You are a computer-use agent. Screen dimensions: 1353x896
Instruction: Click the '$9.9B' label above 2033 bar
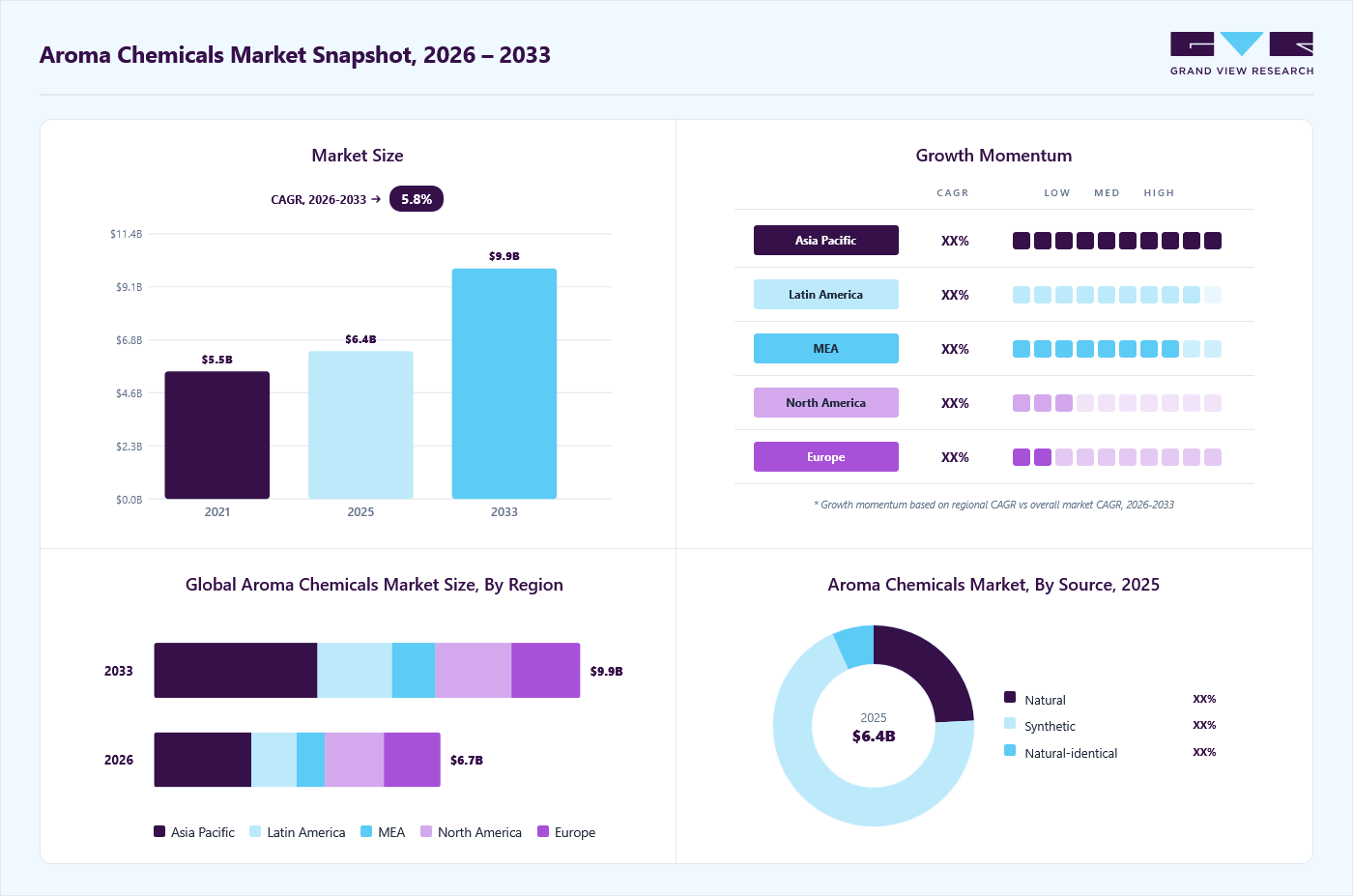point(504,256)
